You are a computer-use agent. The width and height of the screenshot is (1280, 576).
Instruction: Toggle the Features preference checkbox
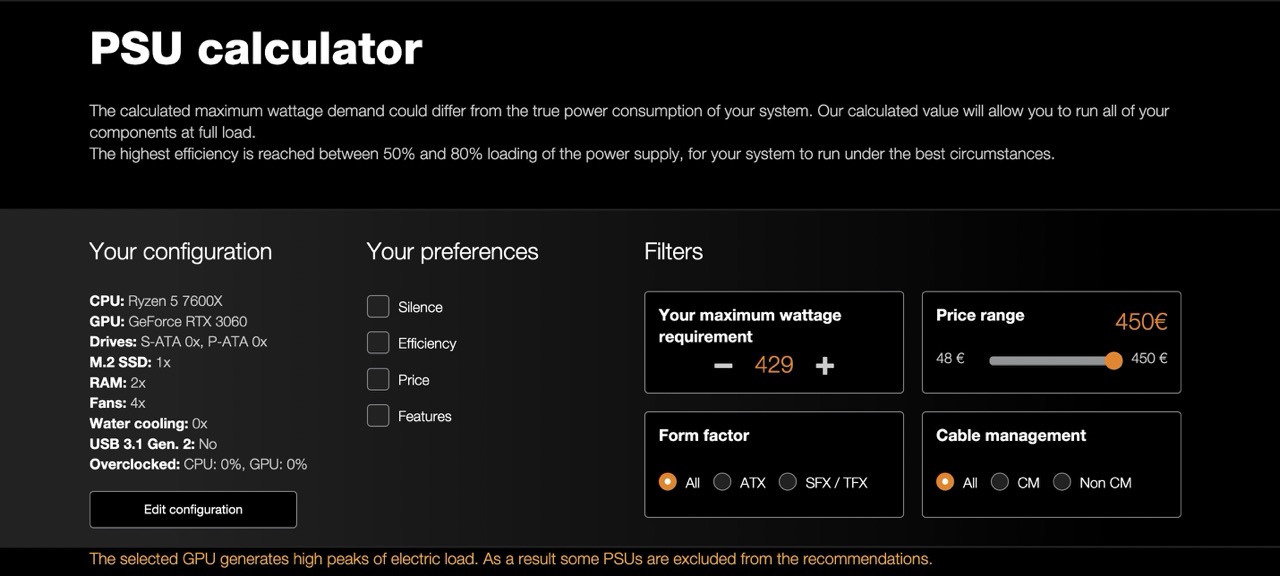click(x=378, y=416)
